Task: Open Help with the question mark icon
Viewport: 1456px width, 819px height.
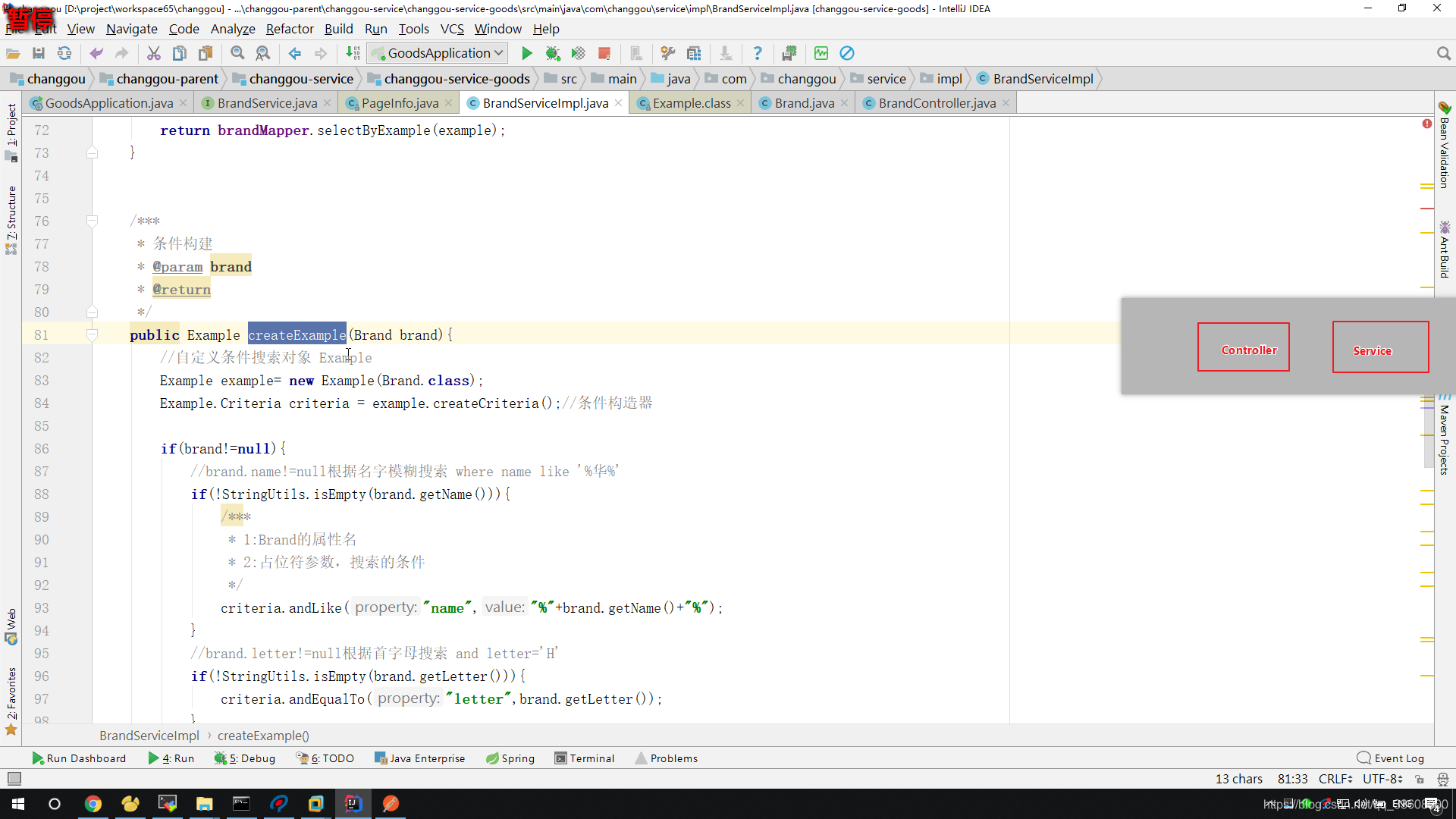Action: coord(758,53)
